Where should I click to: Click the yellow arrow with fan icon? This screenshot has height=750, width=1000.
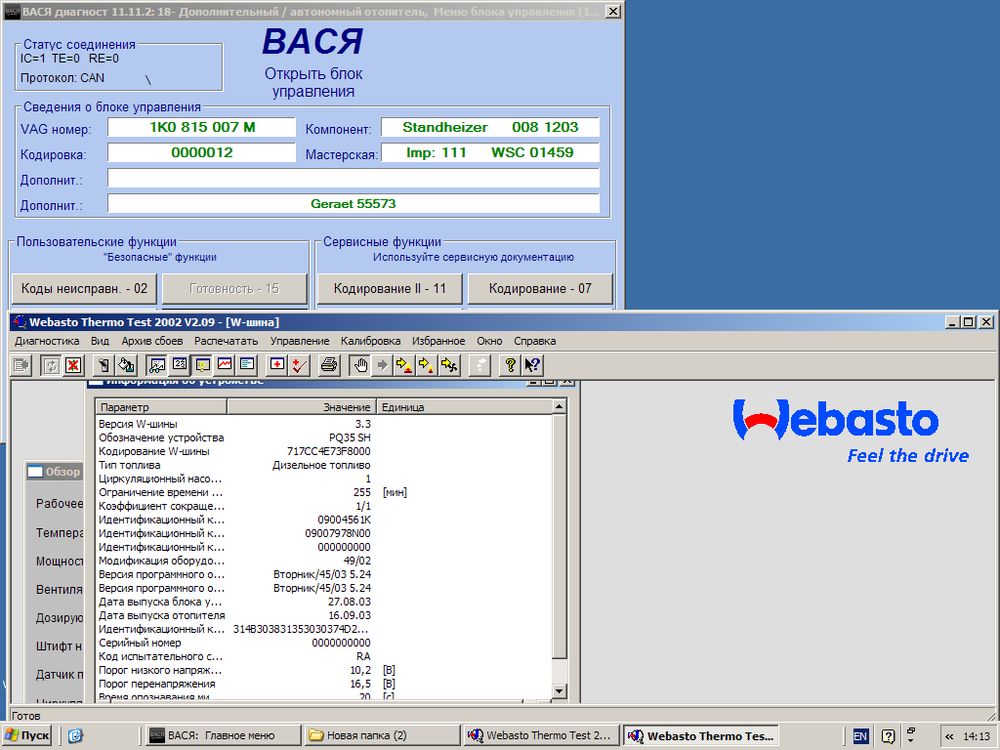450,365
